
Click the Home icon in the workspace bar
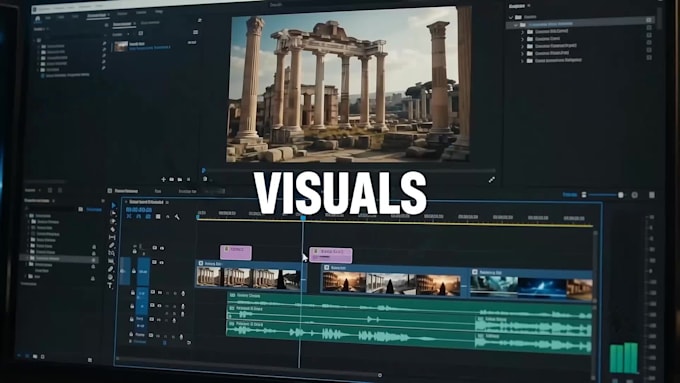click(x=37, y=19)
